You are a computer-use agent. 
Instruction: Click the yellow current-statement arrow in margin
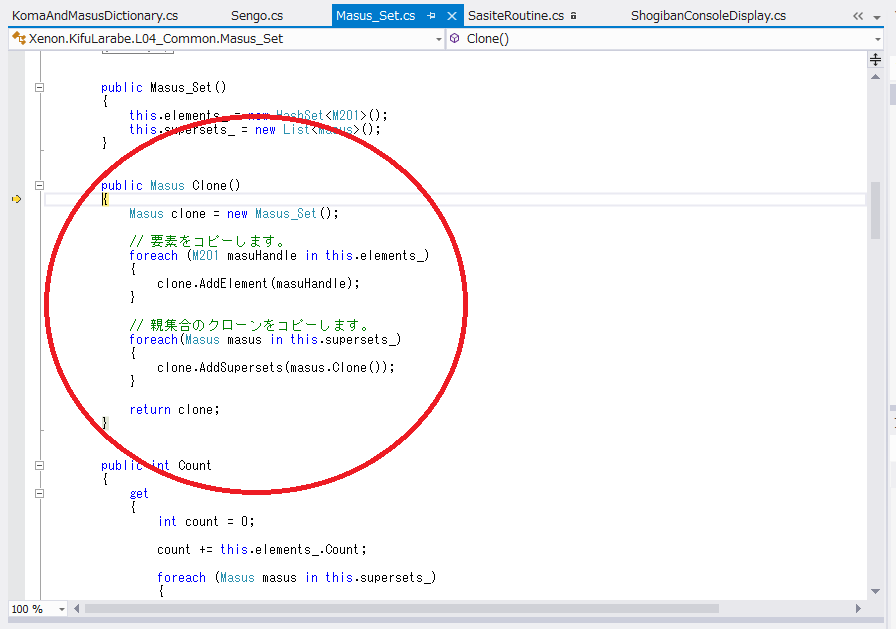tap(16, 199)
